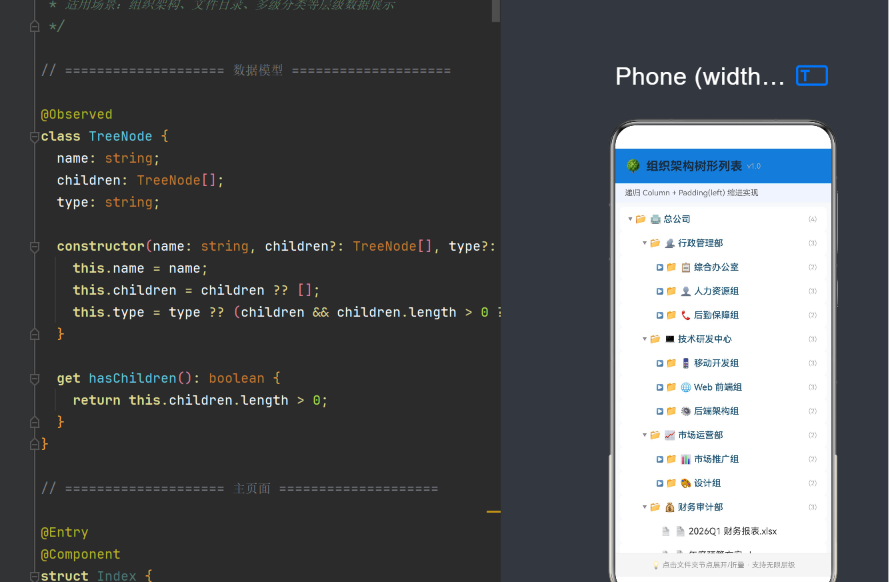Viewport: 889px width, 582px height.
Task: Click the Phone (width… preview device label
Action: [700, 76]
